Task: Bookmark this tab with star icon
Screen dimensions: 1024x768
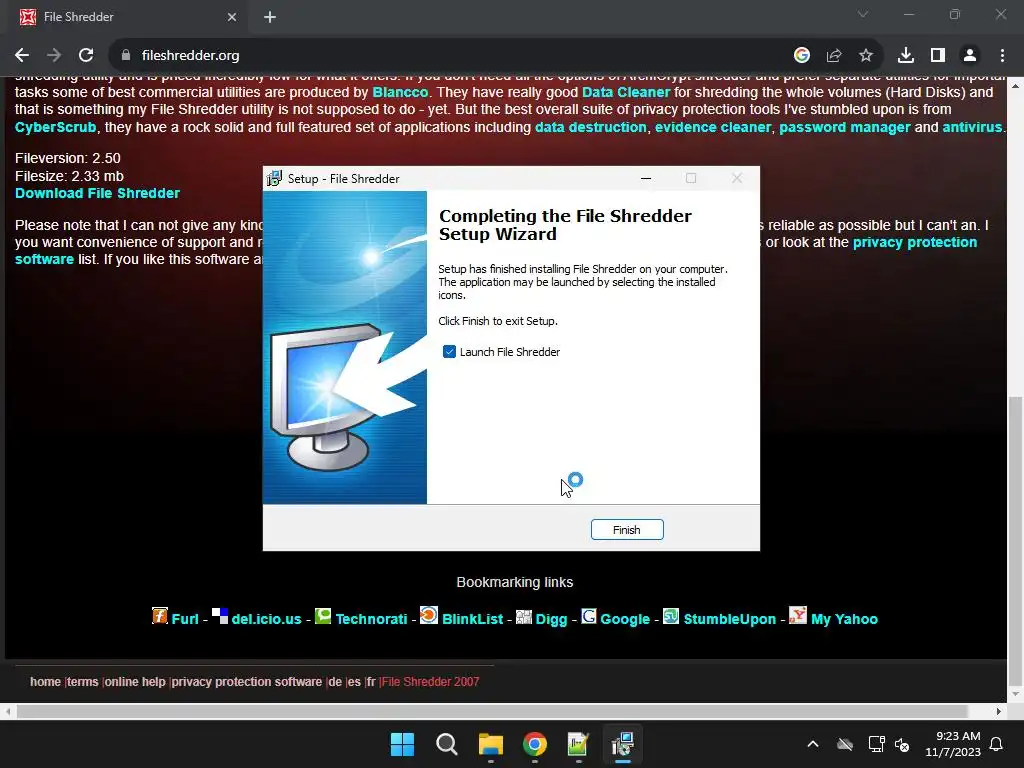Action: (866, 56)
